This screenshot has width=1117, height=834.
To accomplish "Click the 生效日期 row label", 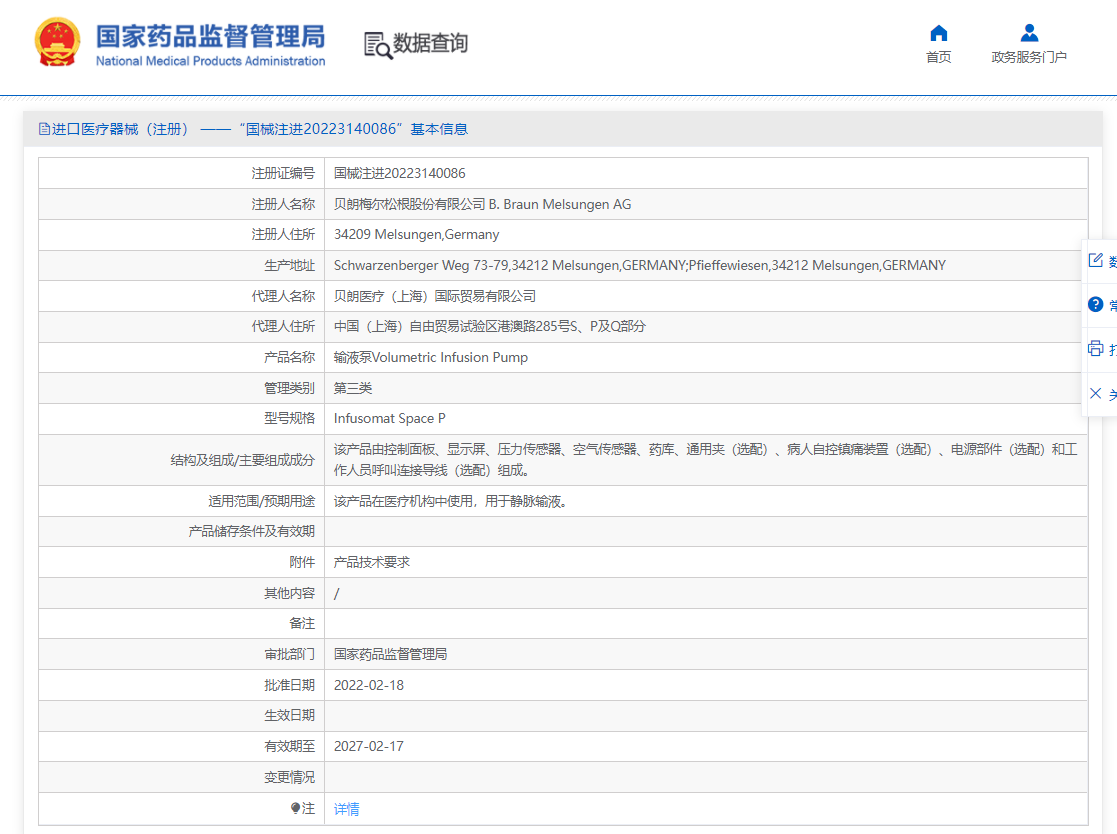I will tap(289, 716).
